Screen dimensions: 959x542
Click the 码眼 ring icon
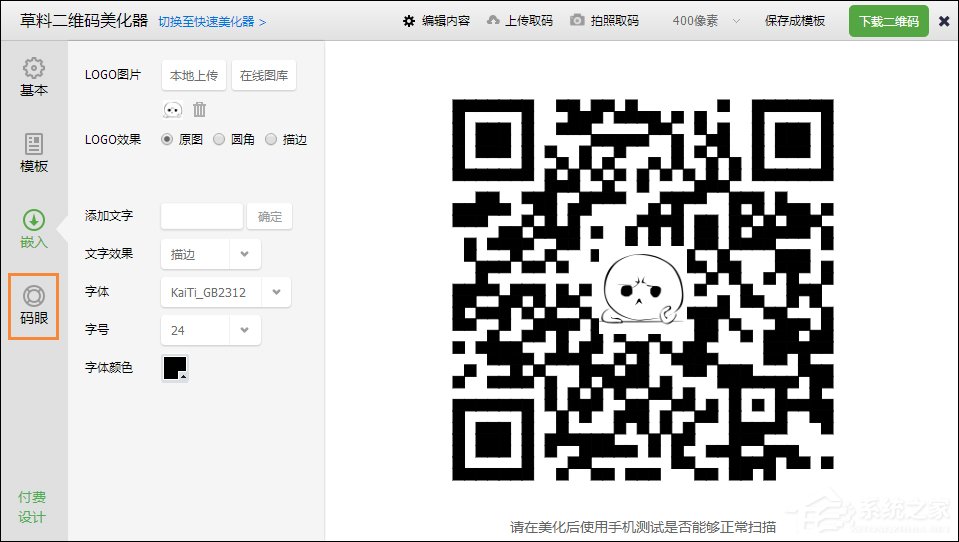click(x=34, y=296)
